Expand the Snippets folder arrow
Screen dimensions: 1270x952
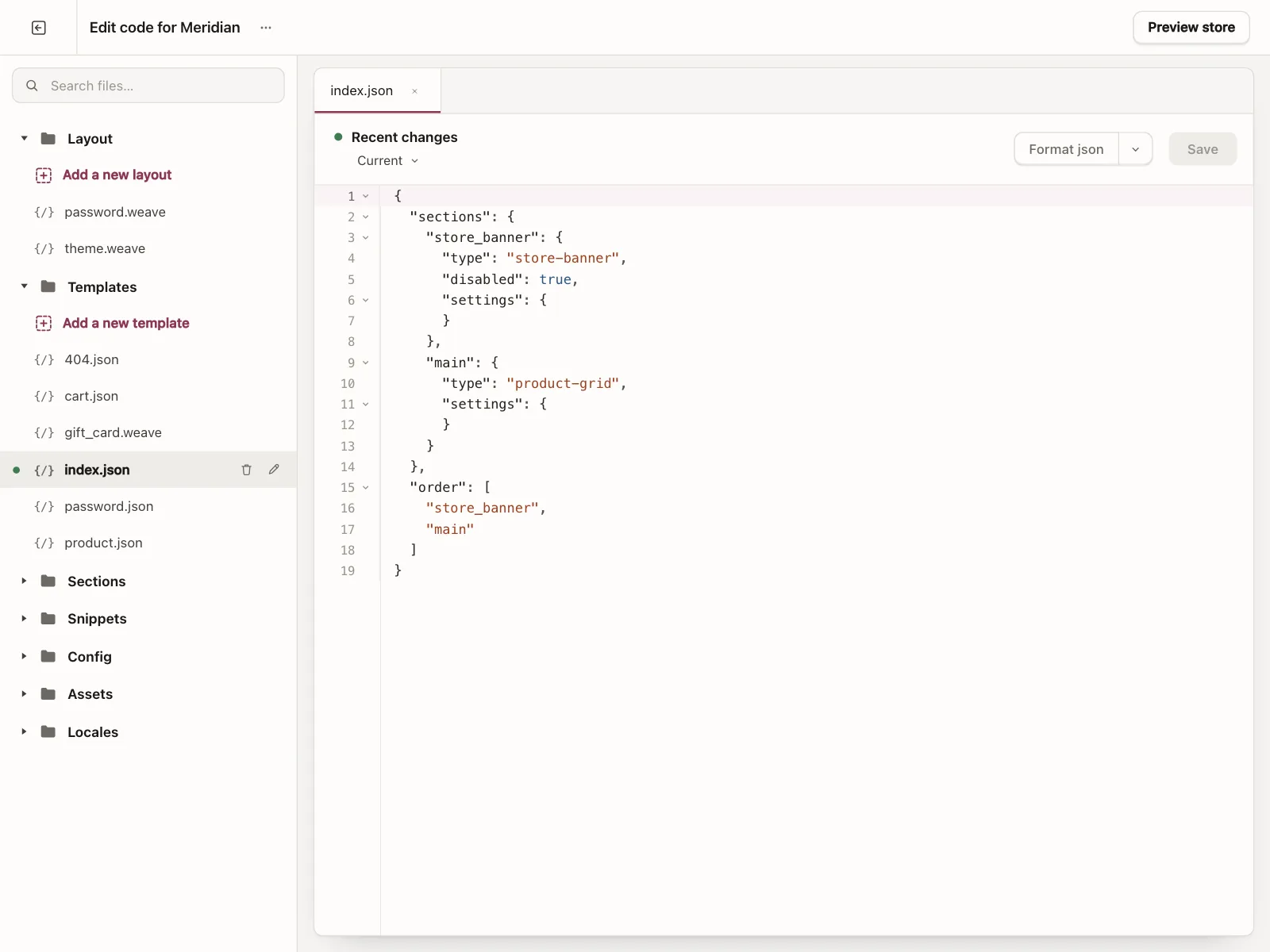click(24, 618)
